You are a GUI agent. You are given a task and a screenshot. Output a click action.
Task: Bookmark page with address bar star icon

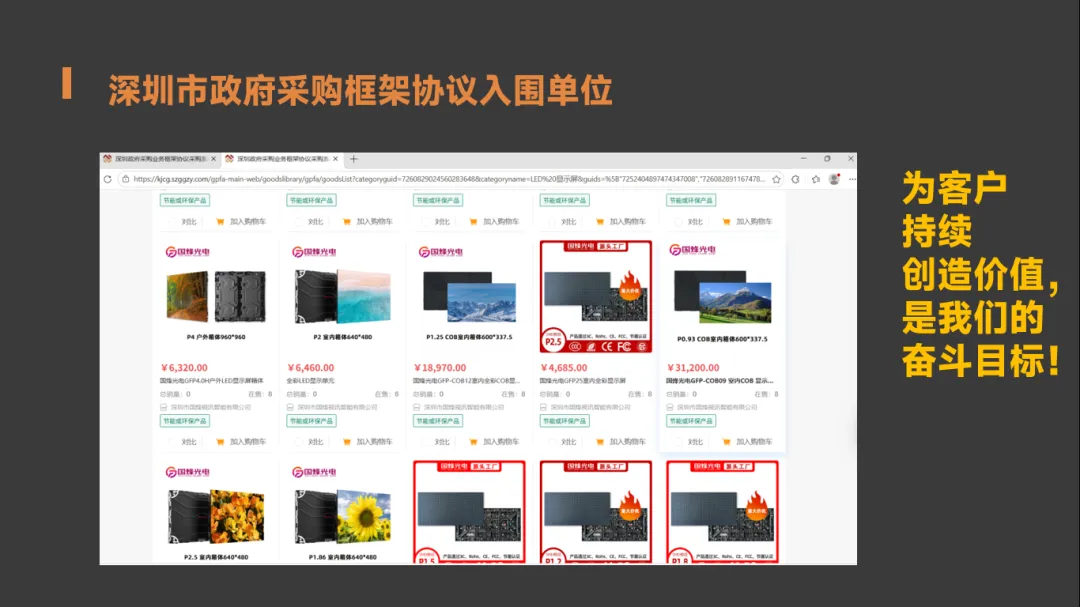776,179
